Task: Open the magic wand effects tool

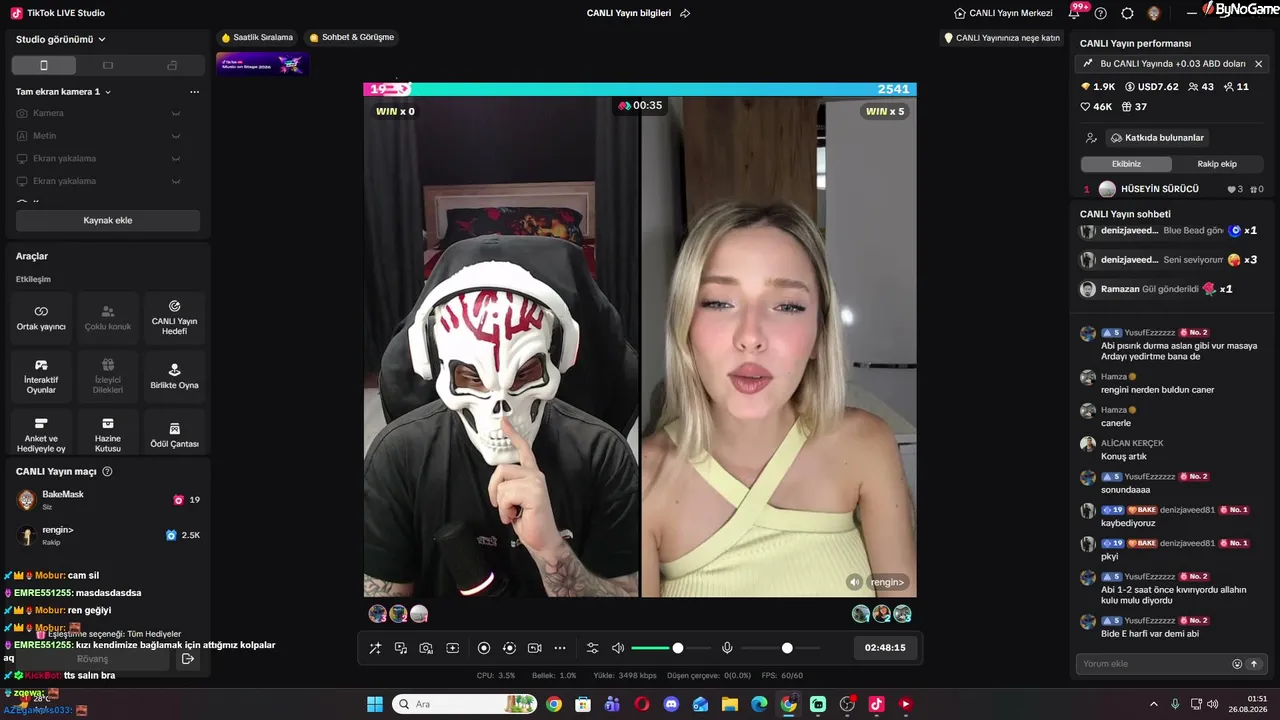Action: pos(375,648)
